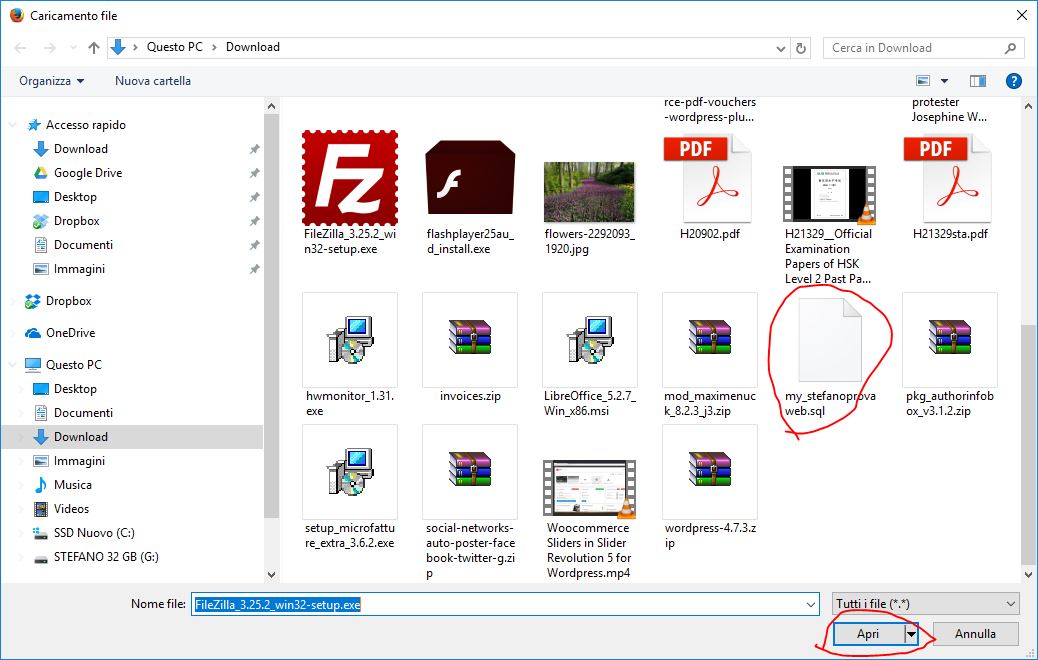Click the sidebar scrollbar down arrow
Image resolution: width=1038 pixels, height=660 pixels.
coord(271,575)
